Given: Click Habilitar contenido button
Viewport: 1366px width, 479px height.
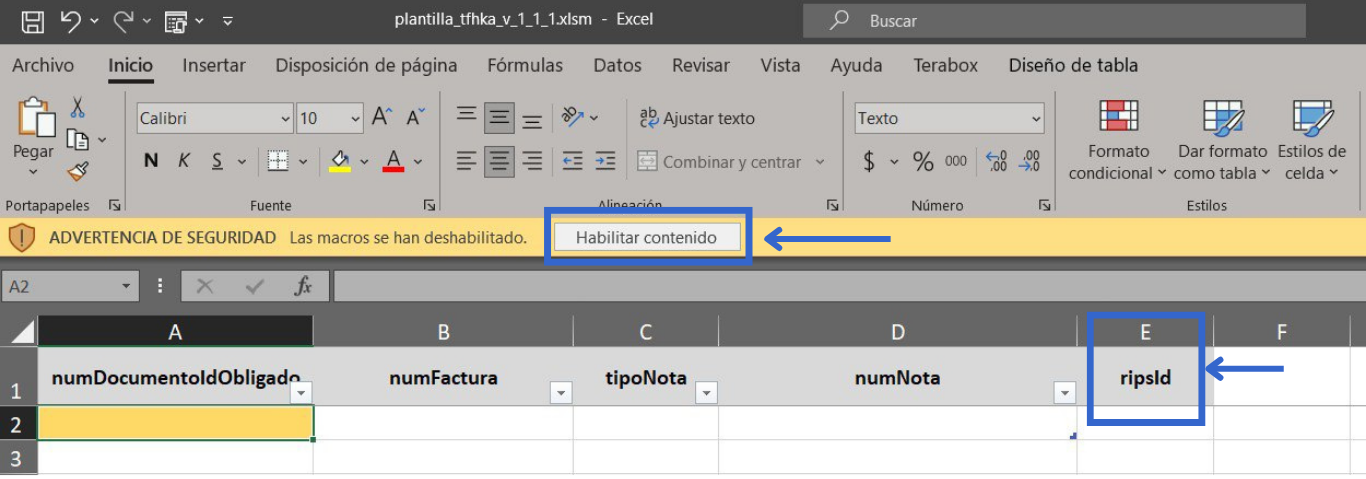Looking at the screenshot, I should click(646, 238).
